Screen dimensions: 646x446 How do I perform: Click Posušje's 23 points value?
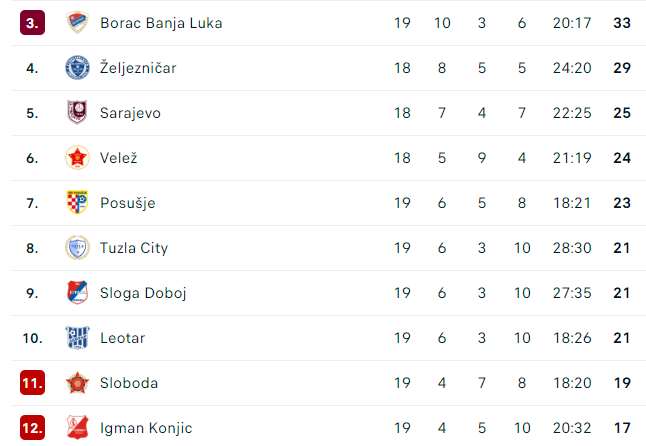point(622,203)
